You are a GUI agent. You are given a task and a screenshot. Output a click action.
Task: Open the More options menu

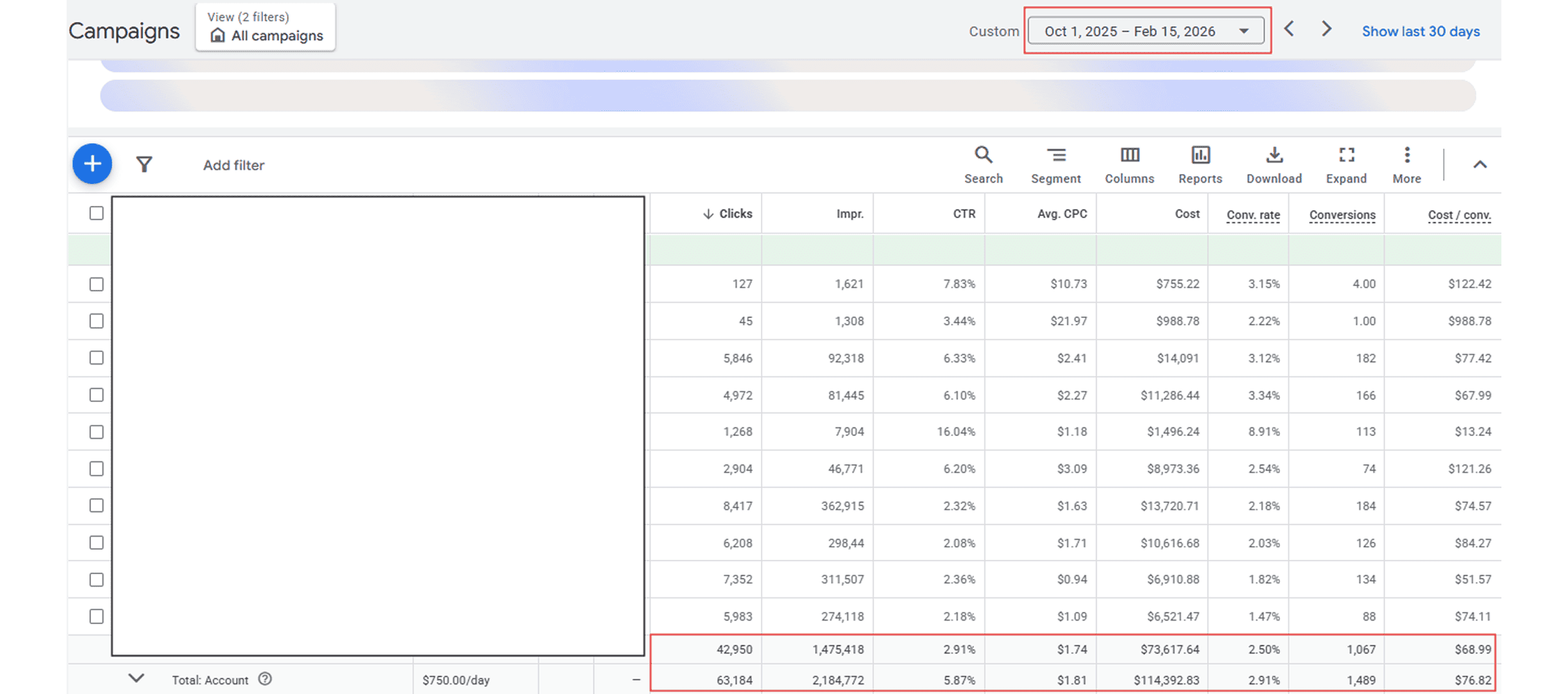(1406, 164)
